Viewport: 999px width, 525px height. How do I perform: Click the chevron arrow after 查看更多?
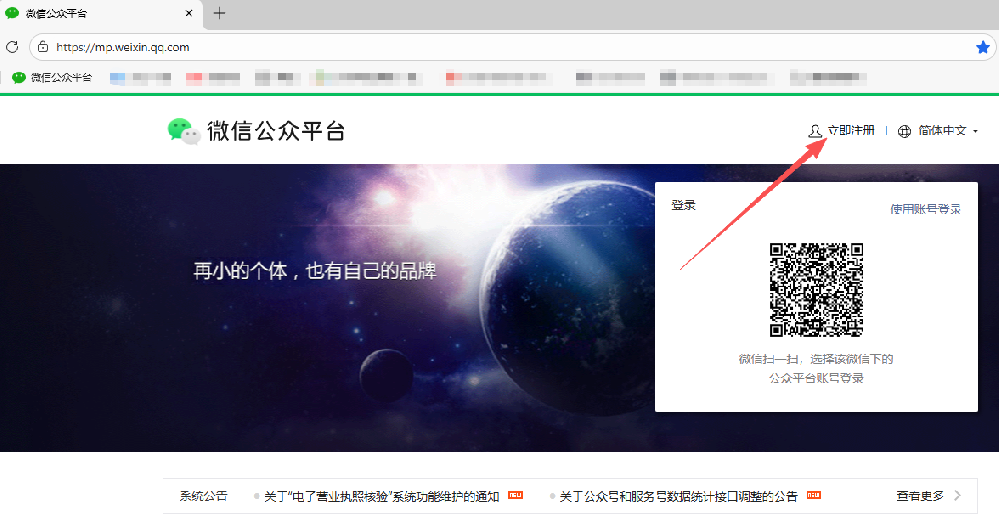point(957,495)
